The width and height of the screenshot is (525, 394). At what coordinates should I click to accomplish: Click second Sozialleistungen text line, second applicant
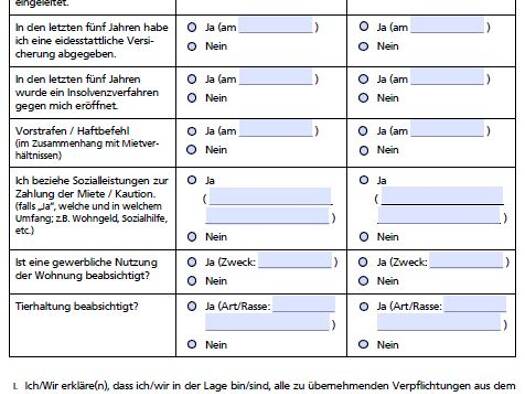point(439,215)
